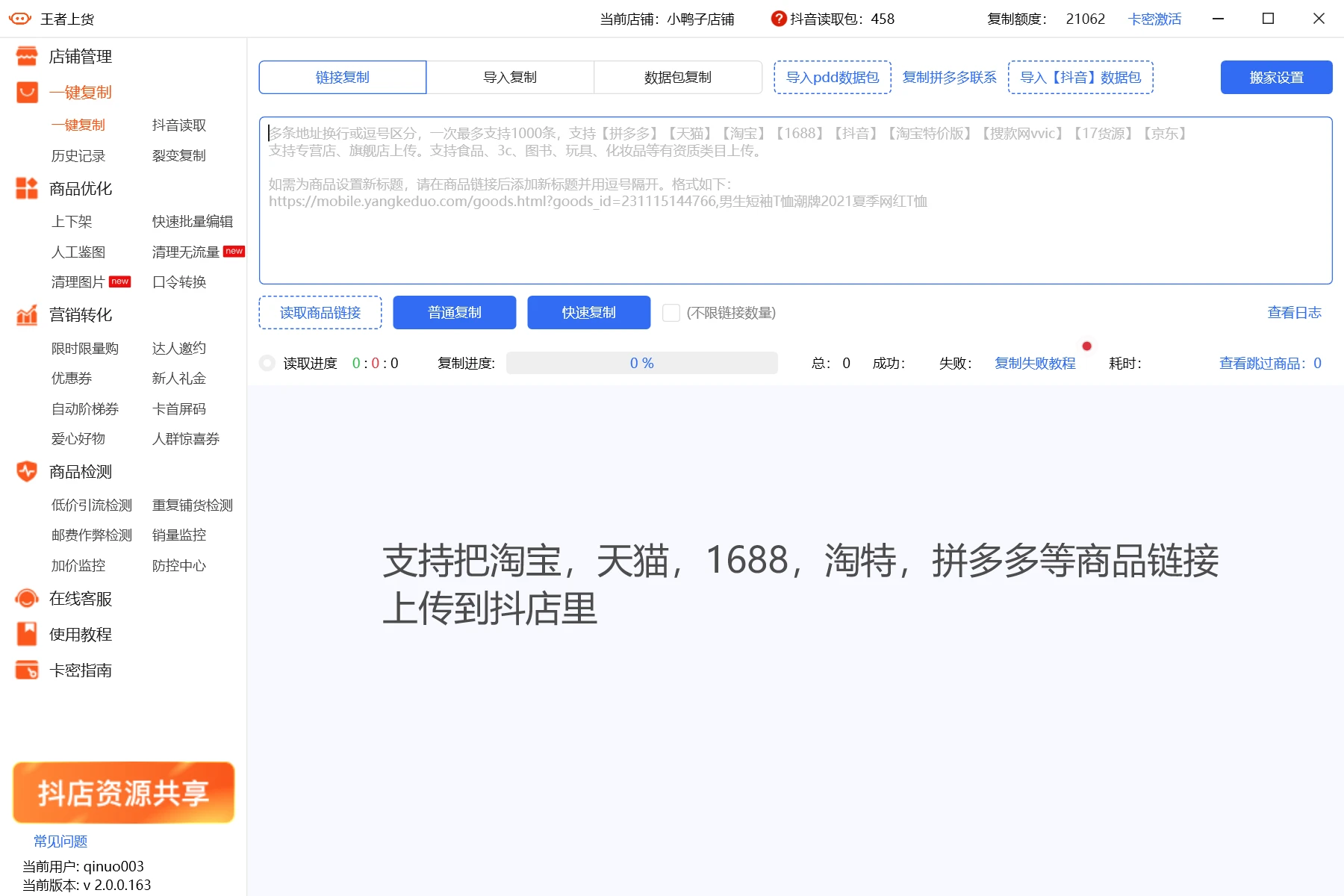Image resolution: width=1344 pixels, height=896 pixels.
Task: Click the 商品检测 shield icon
Action: pos(27,471)
